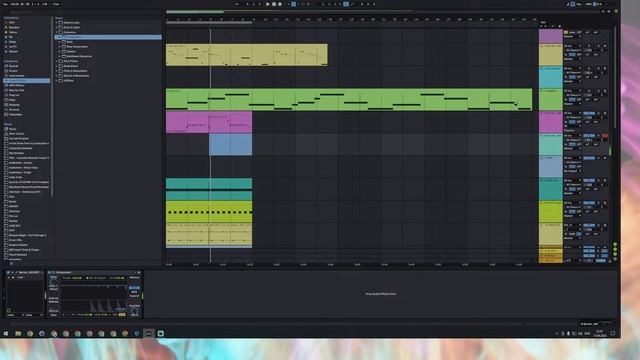Open Packs under Places

[x=13, y=129]
